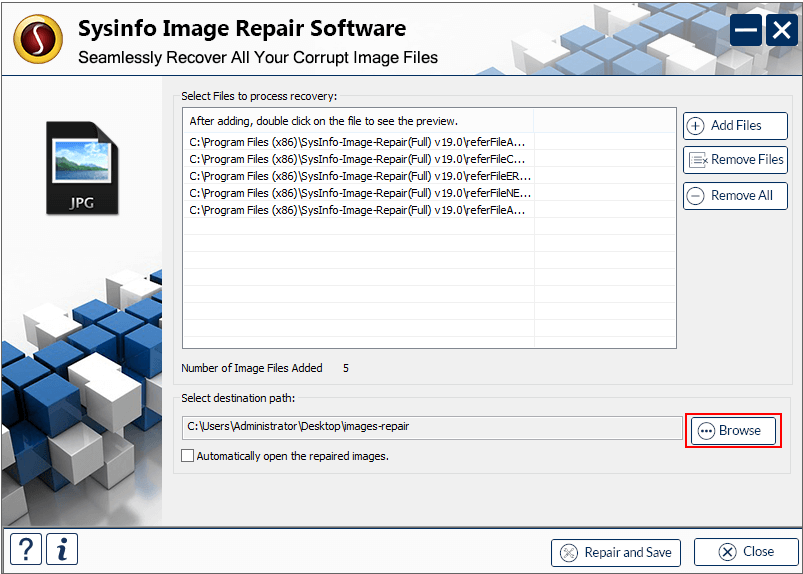The height and width of the screenshot is (574, 803).
Task: Click the Close button at the bottom right
Action: click(x=746, y=552)
